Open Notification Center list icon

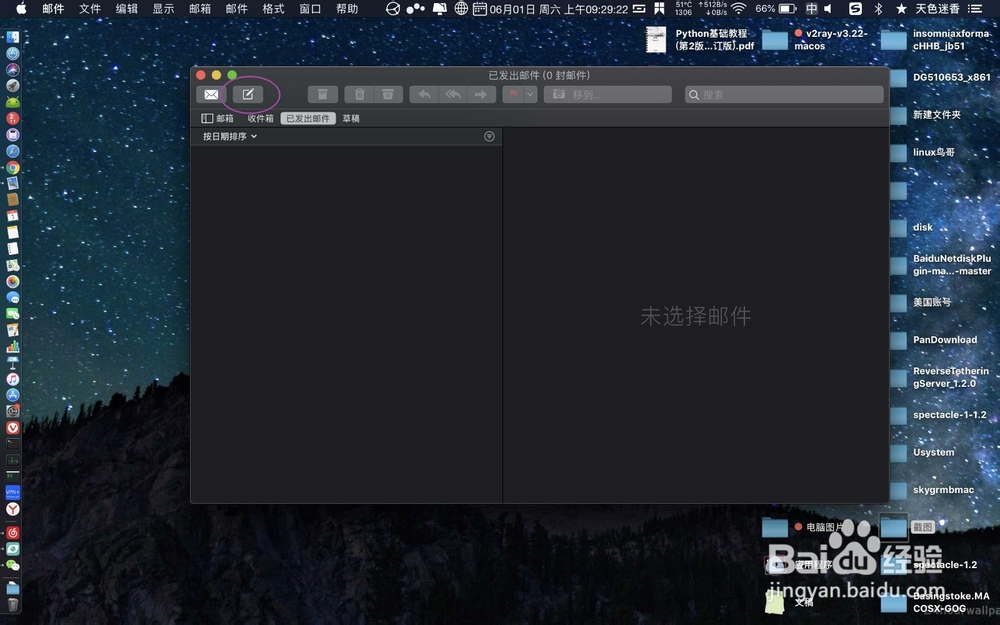pos(974,8)
